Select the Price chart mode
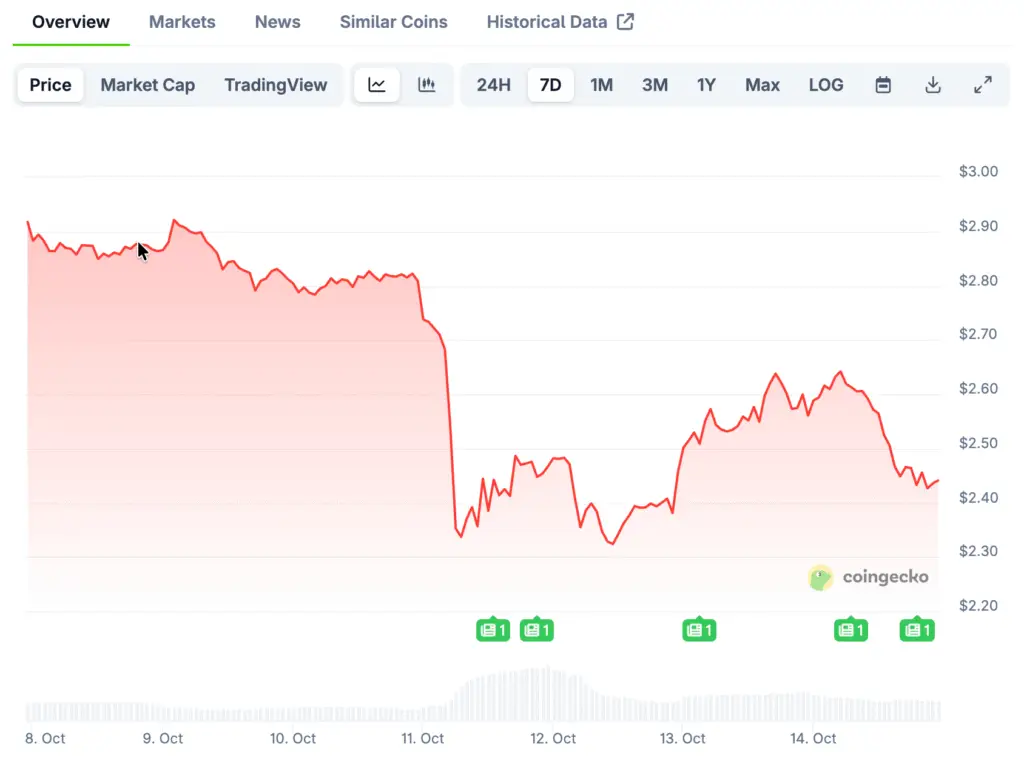The image size is (1024, 758). point(50,85)
